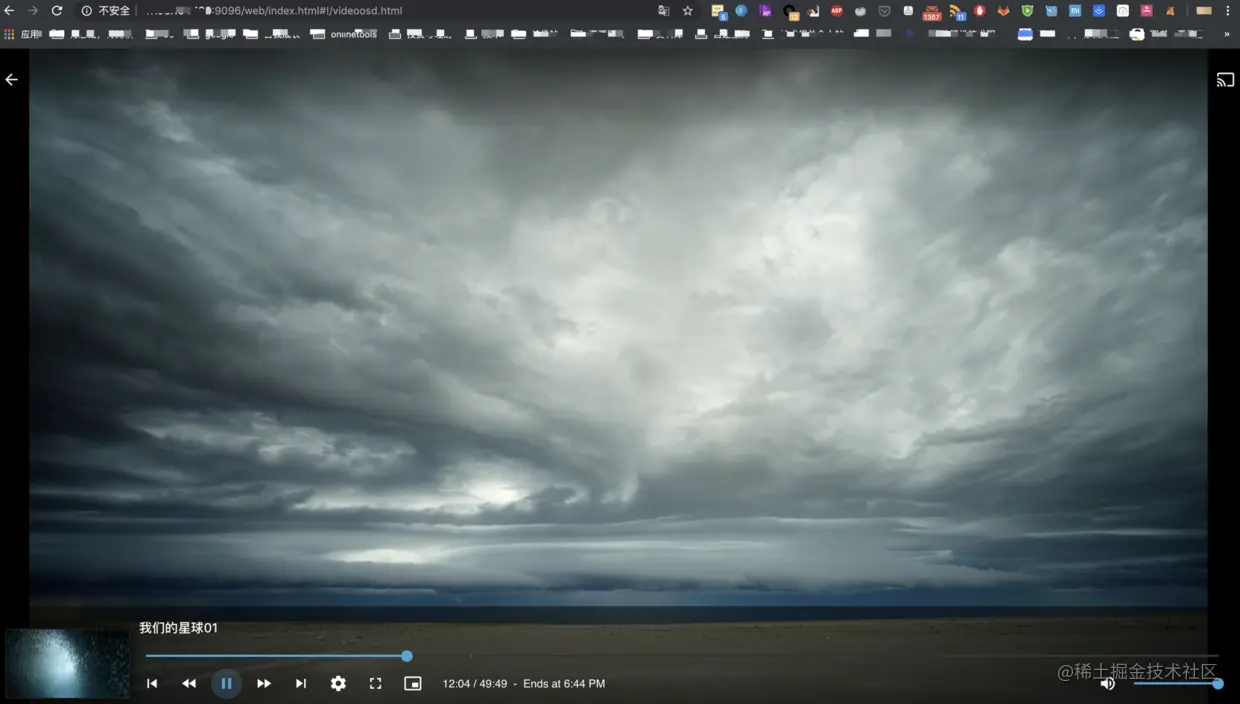Fast-forward the video

[264, 684]
